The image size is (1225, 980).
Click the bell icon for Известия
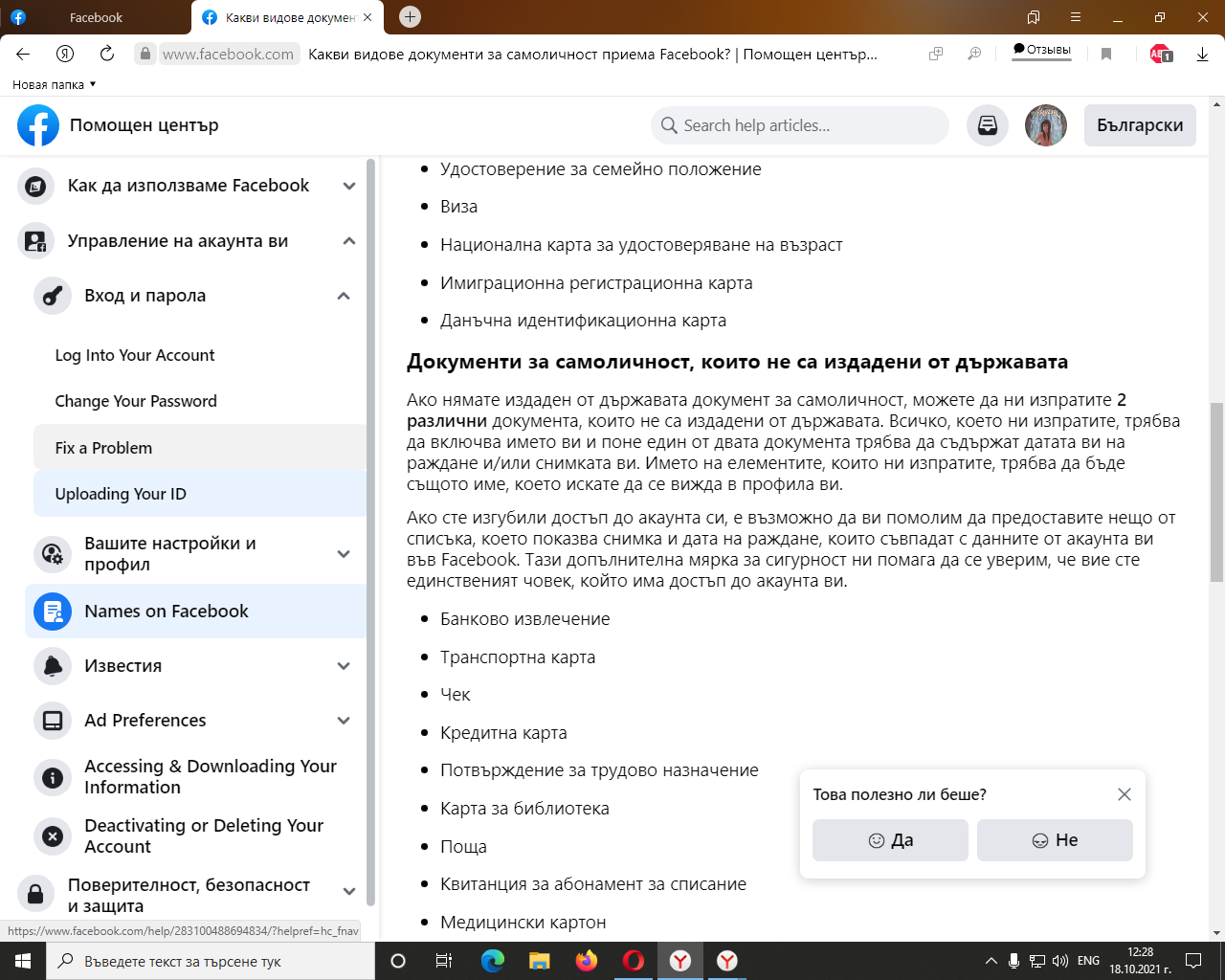tap(53, 666)
